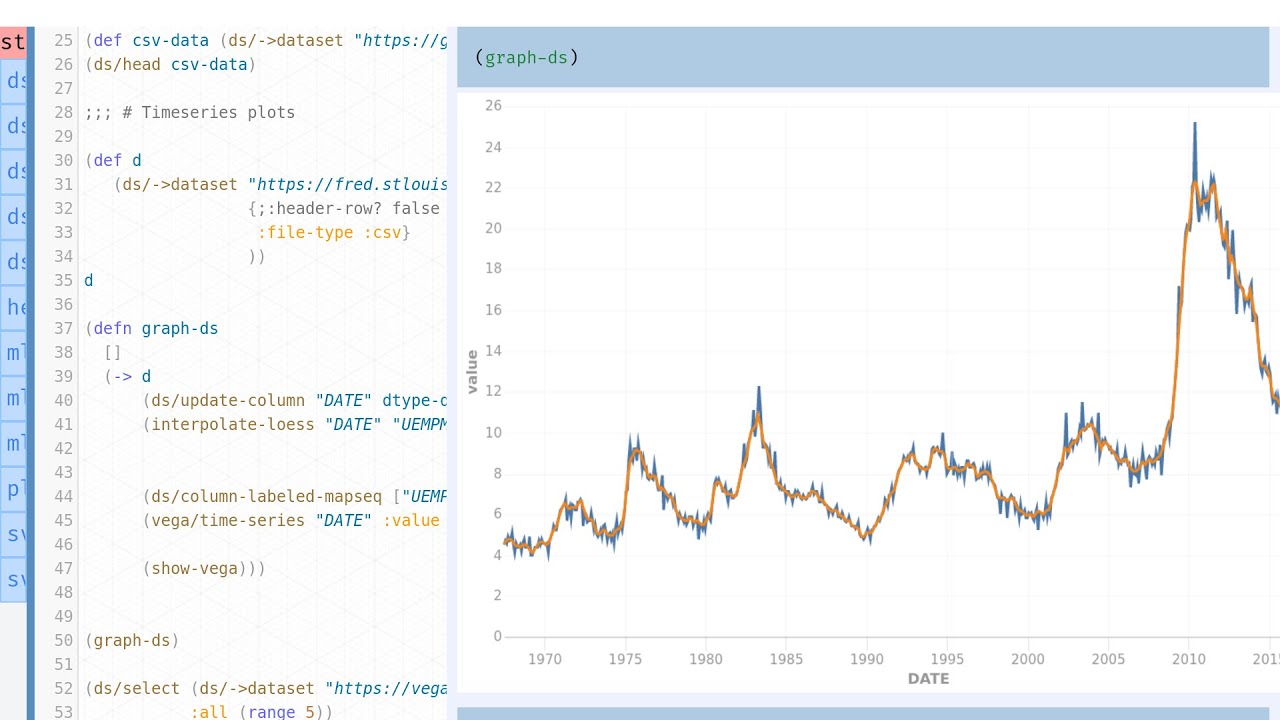Click the 1970 tick label on x-axis
The width and height of the screenshot is (1280, 720).
pyautogui.click(x=544, y=659)
